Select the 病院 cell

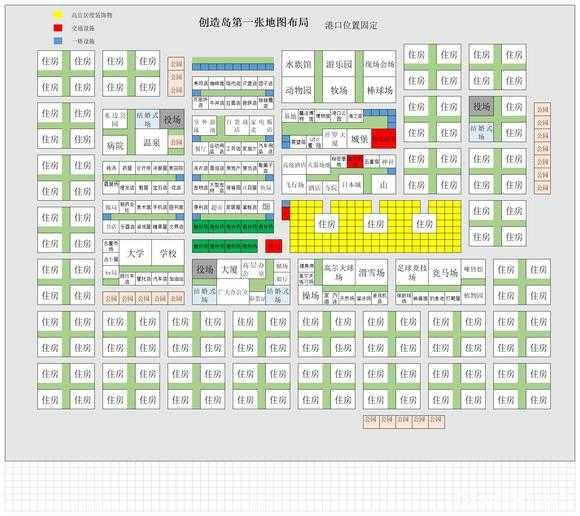click(115, 146)
